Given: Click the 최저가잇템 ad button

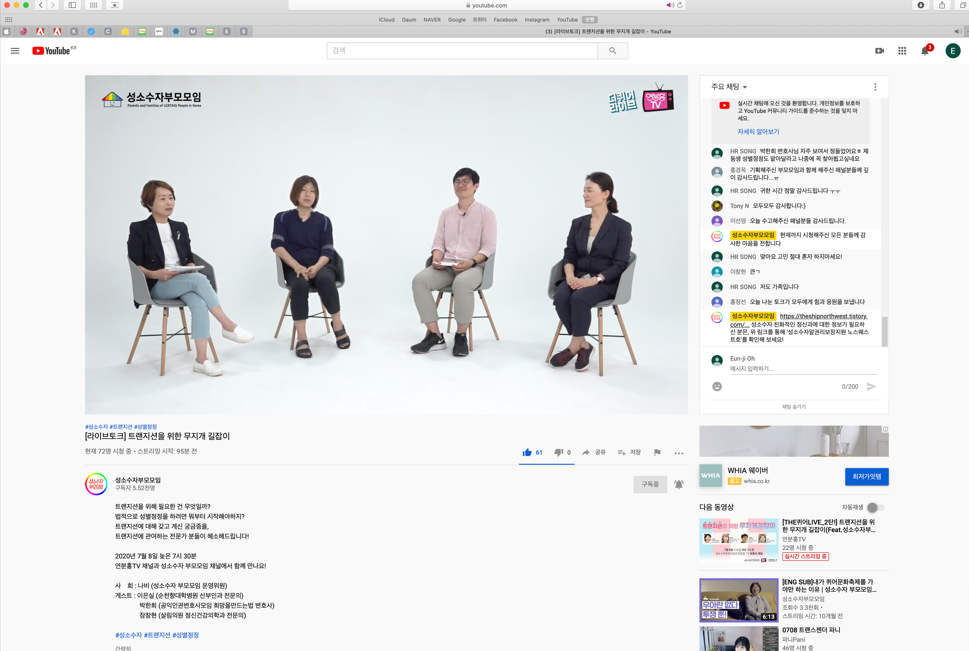Looking at the screenshot, I should [x=866, y=477].
